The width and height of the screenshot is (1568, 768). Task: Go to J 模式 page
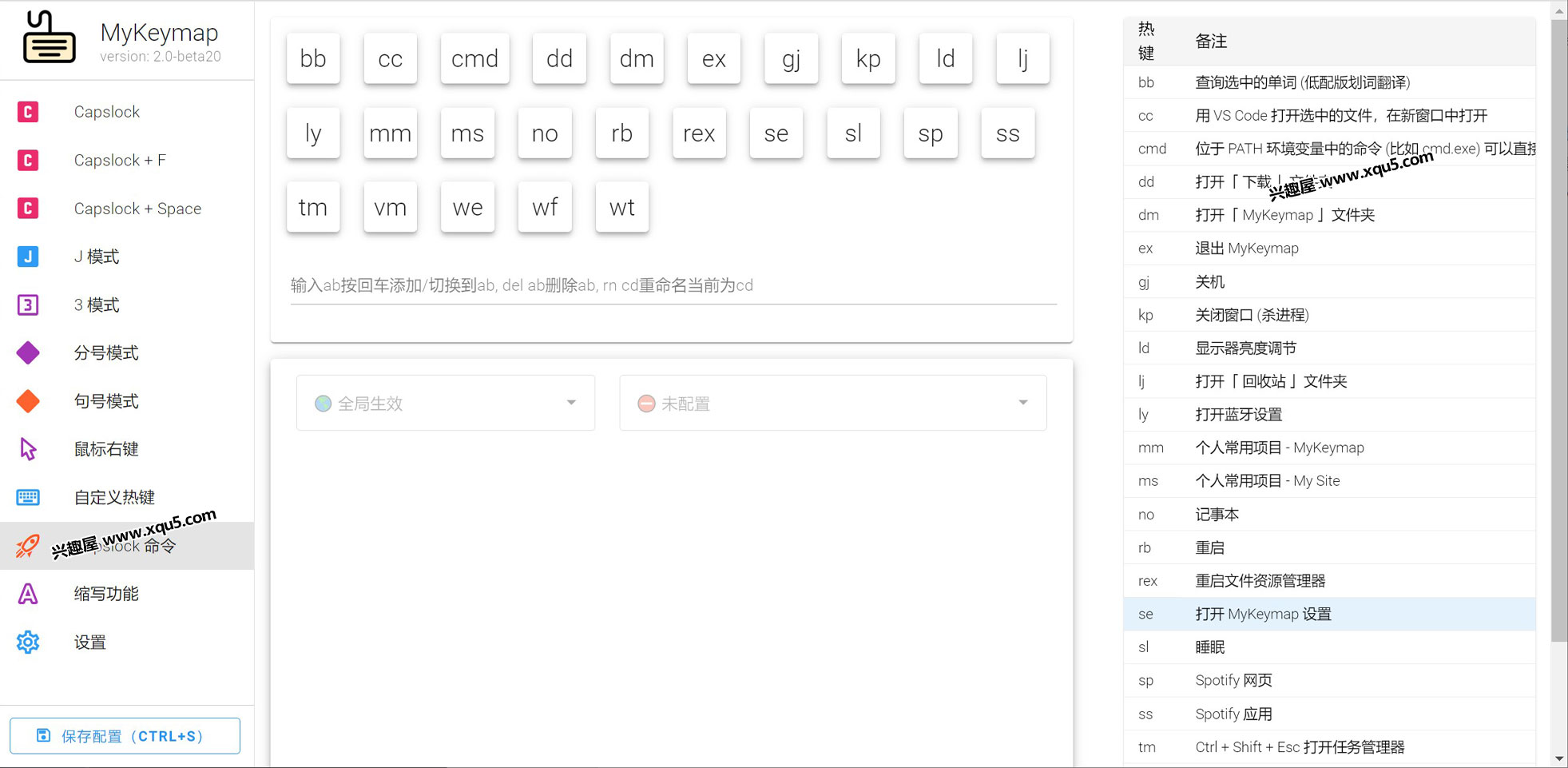127,257
